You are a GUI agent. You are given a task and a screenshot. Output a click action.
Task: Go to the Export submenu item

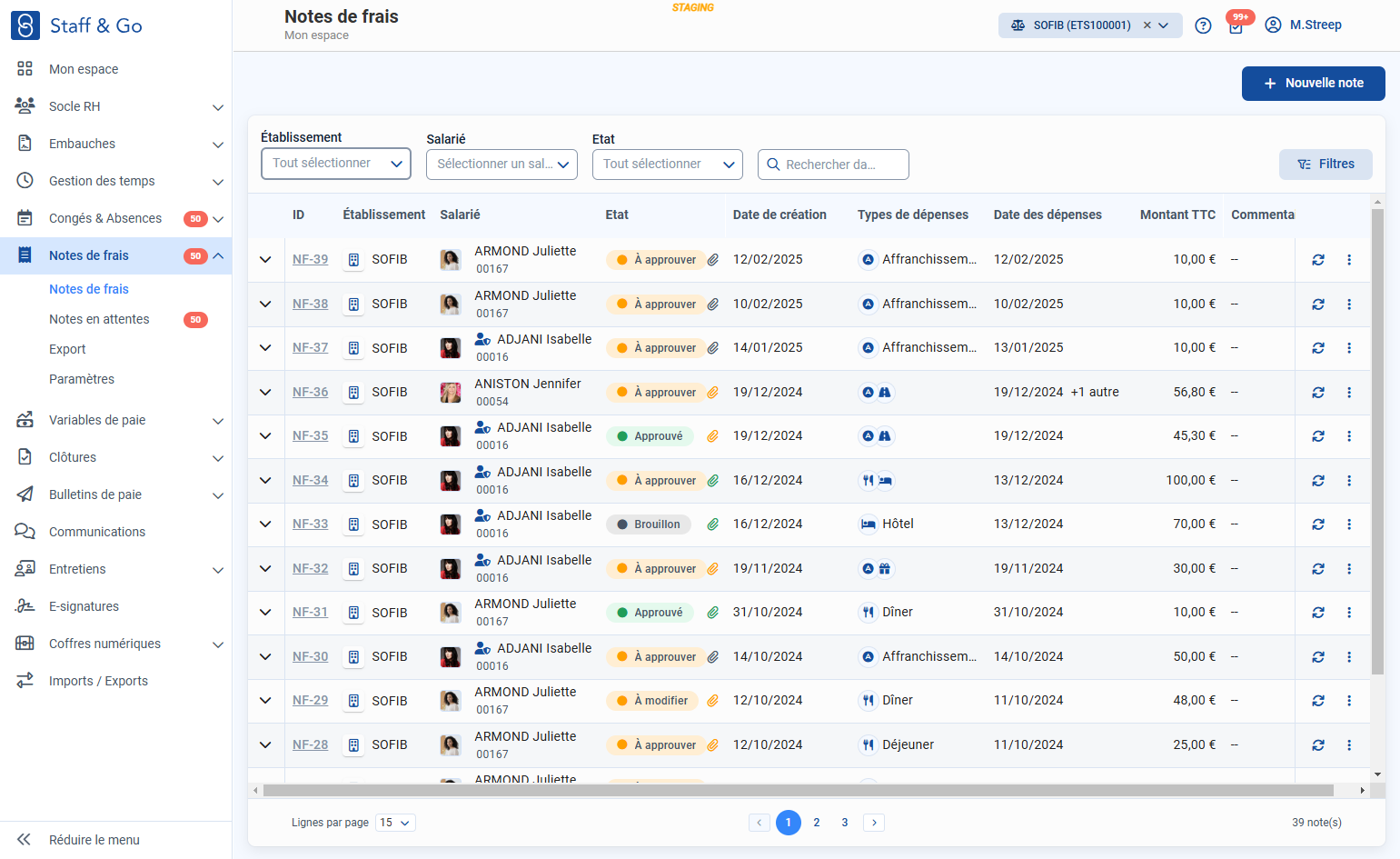[67, 349]
